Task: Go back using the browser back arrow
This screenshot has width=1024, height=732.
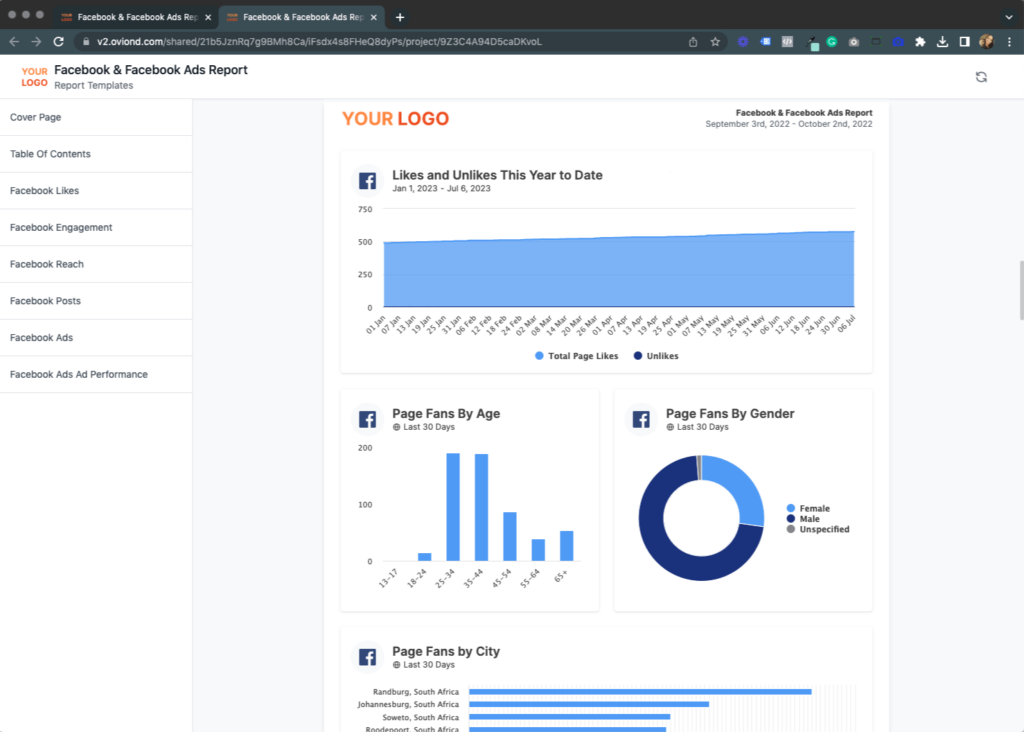Action: pyautogui.click(x=14, y=42)
